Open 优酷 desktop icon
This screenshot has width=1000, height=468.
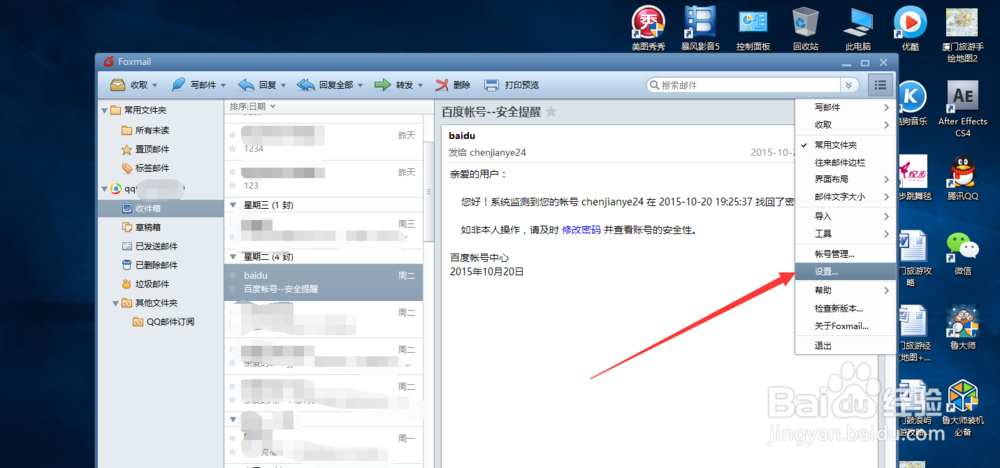coord(910,29)
